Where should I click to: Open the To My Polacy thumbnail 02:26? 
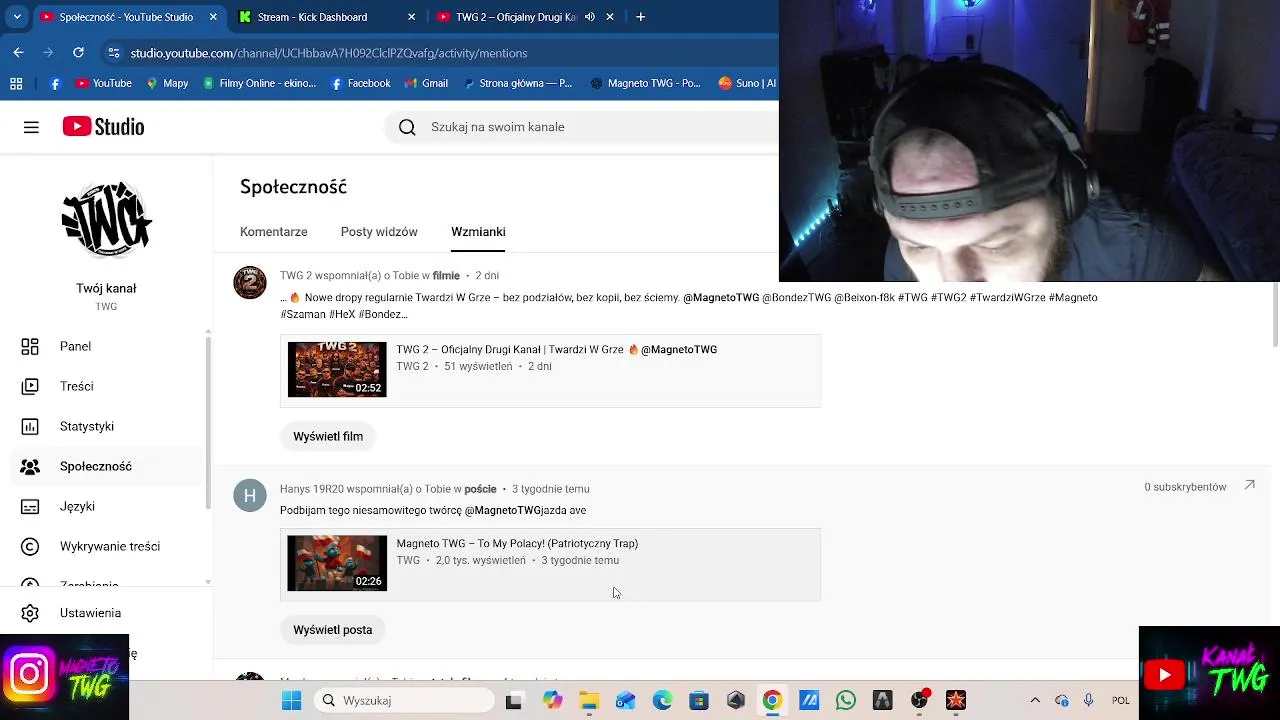tap(337, 563)
